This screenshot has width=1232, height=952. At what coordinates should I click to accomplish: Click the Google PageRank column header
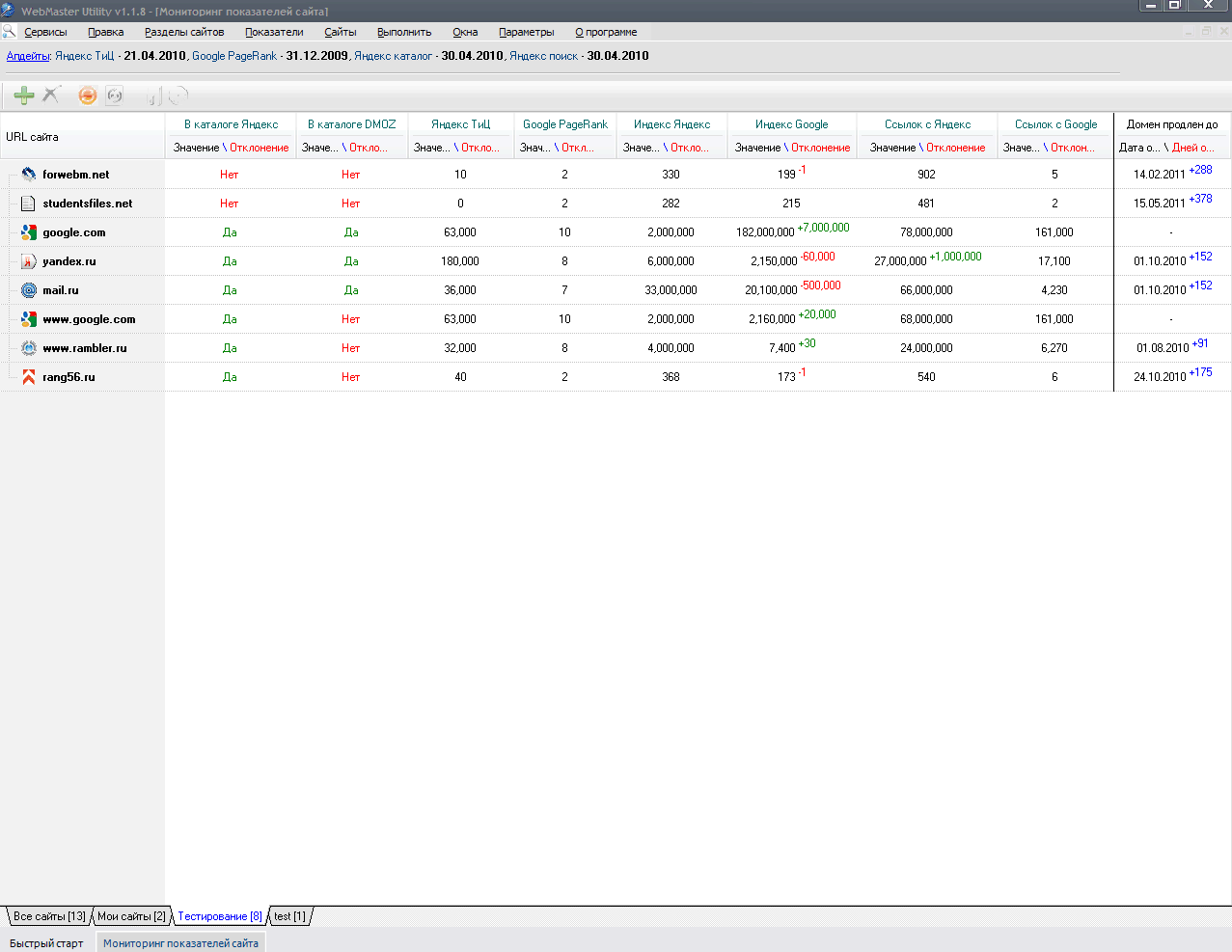coord(564,124)
